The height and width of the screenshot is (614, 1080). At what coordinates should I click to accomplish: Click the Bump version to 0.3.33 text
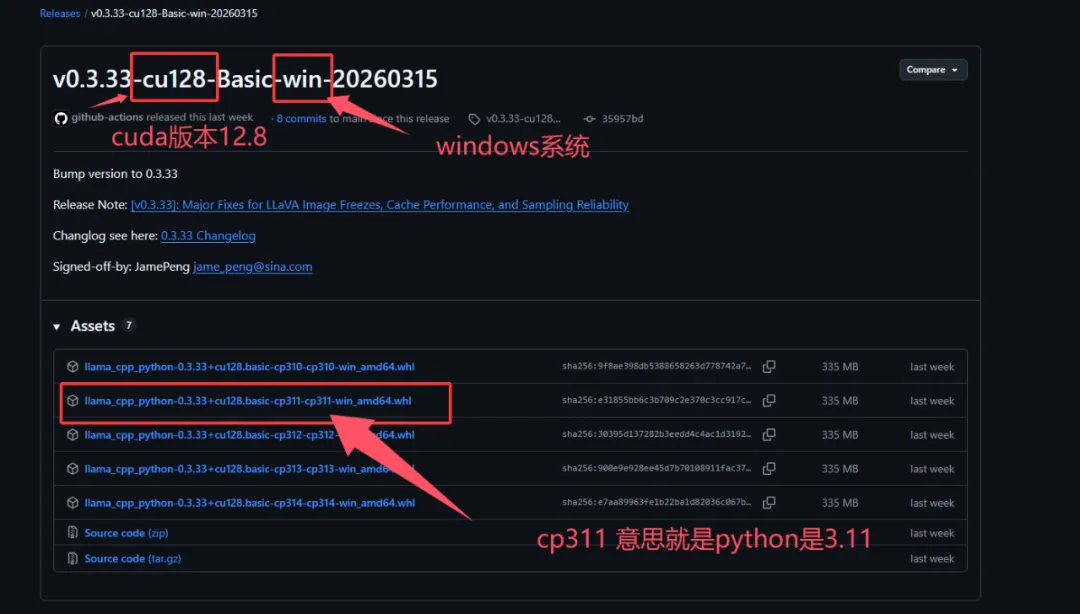[x=115, y=174]
